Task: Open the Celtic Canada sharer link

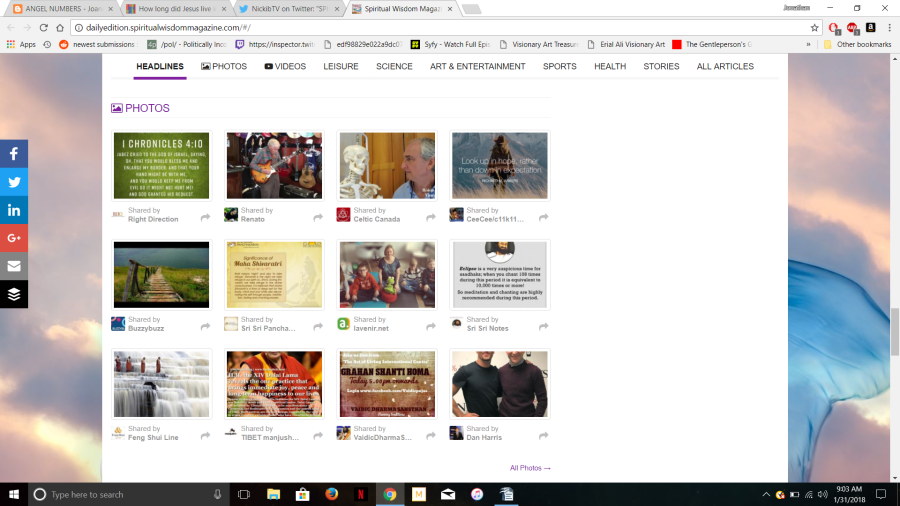Action: pyautogui.click(x=377, y=219)
